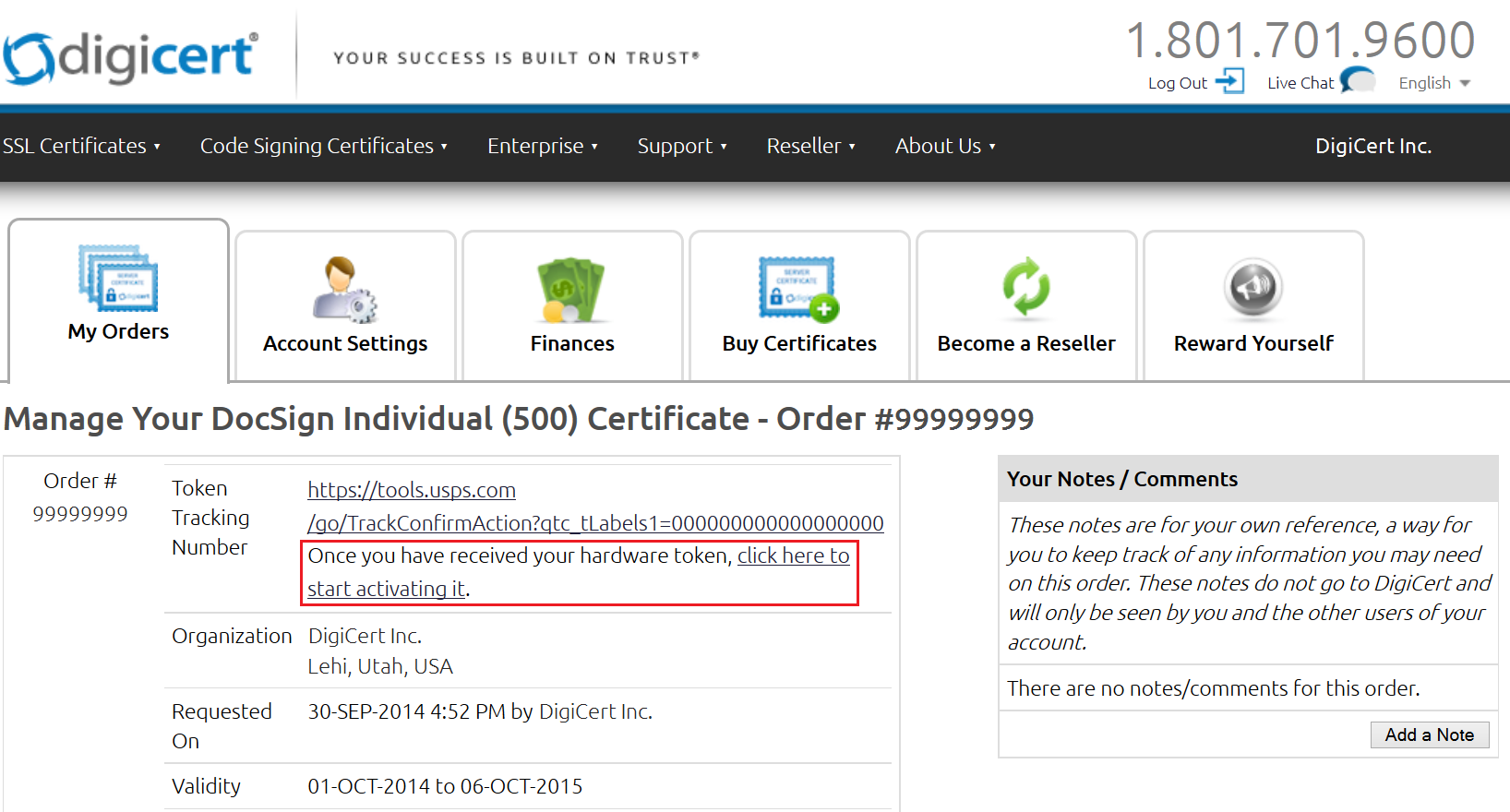Screen dimensions: 1510x812
Task: Open the English language dropdown
Action: [x=1433, y=83]
